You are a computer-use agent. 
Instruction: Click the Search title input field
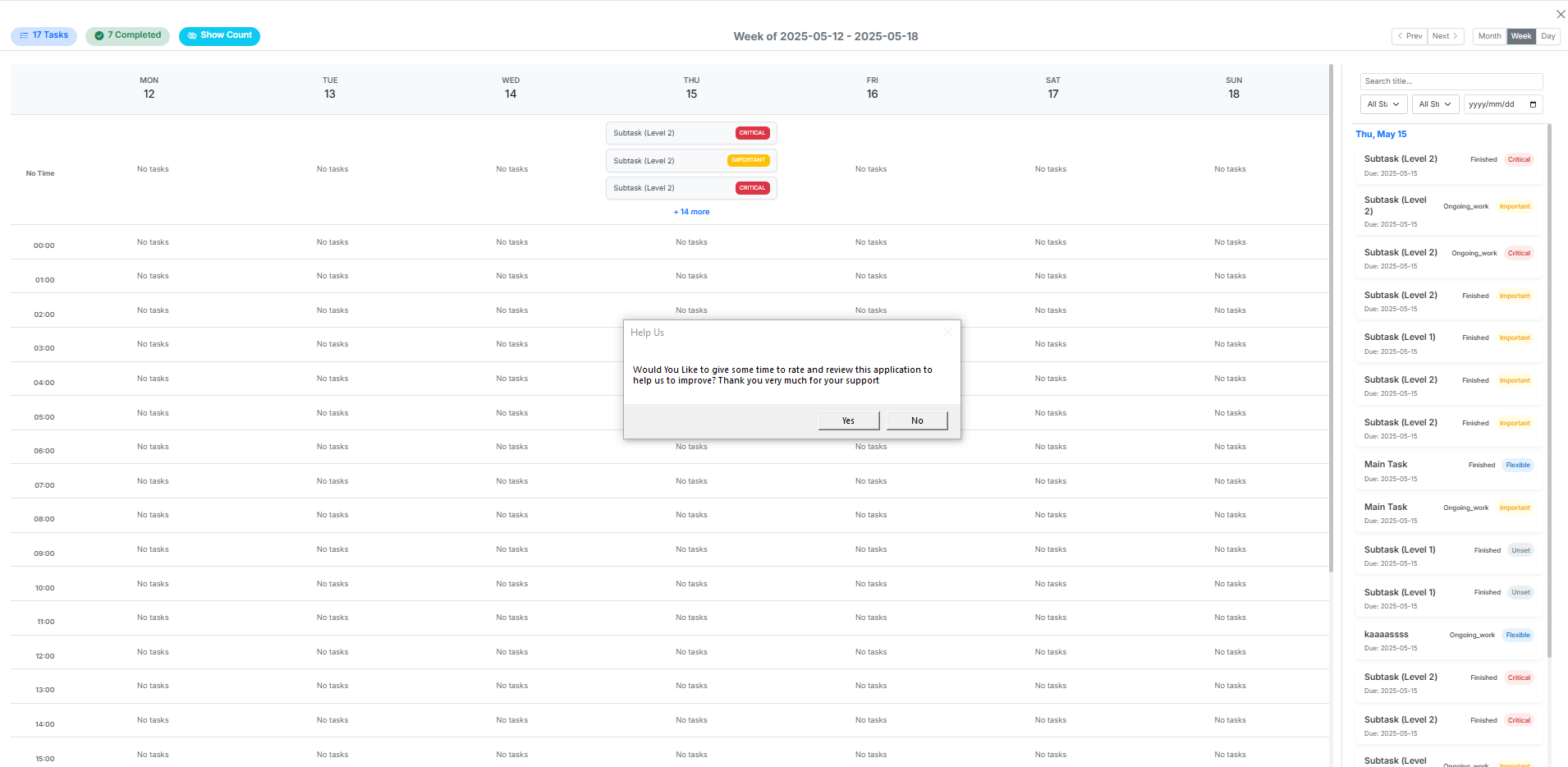[1451, 81]
